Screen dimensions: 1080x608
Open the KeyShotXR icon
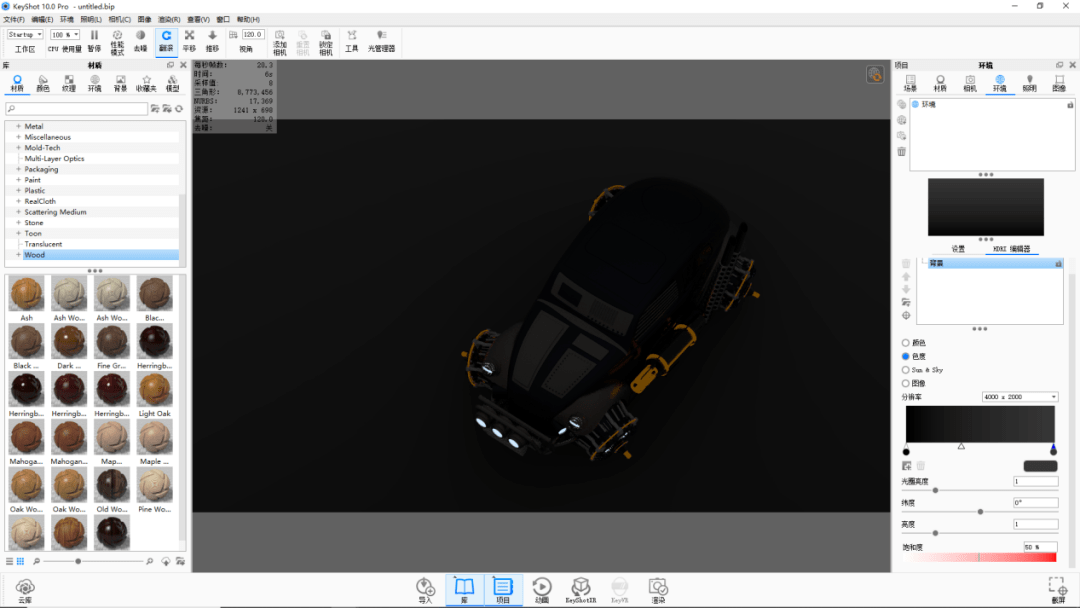pos(580,588)
